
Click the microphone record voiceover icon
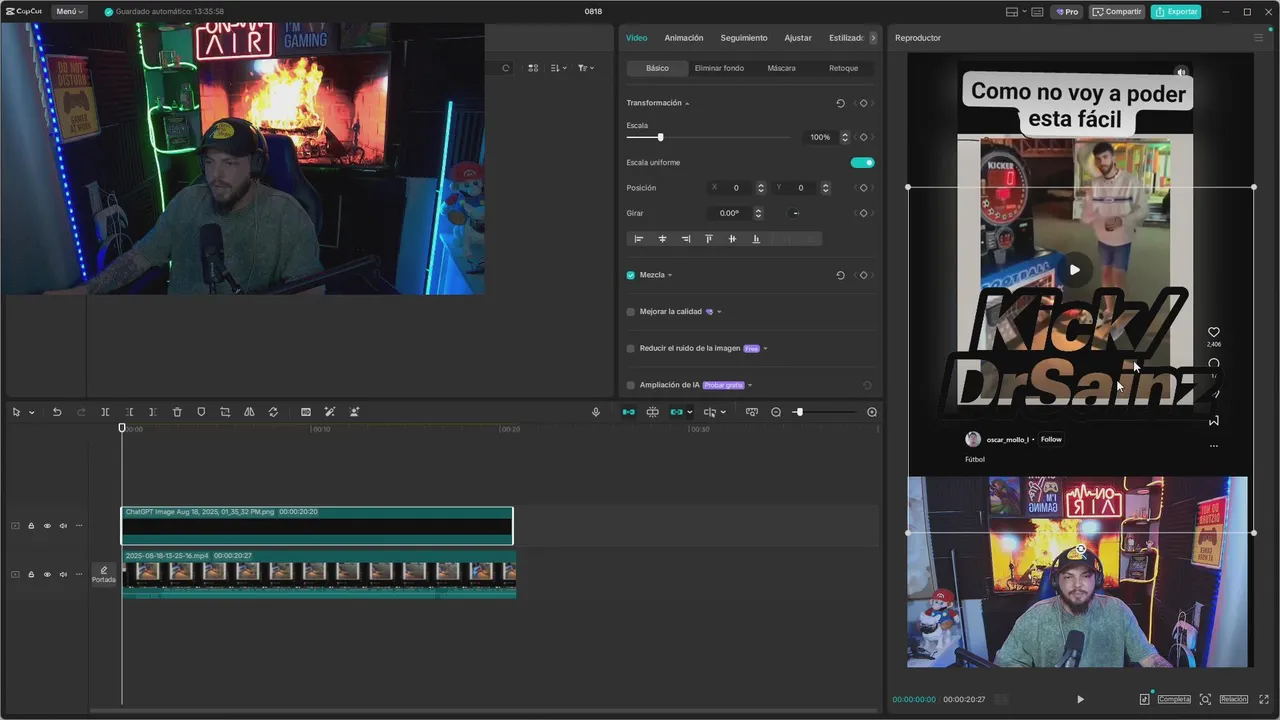[x=596, y=412]
